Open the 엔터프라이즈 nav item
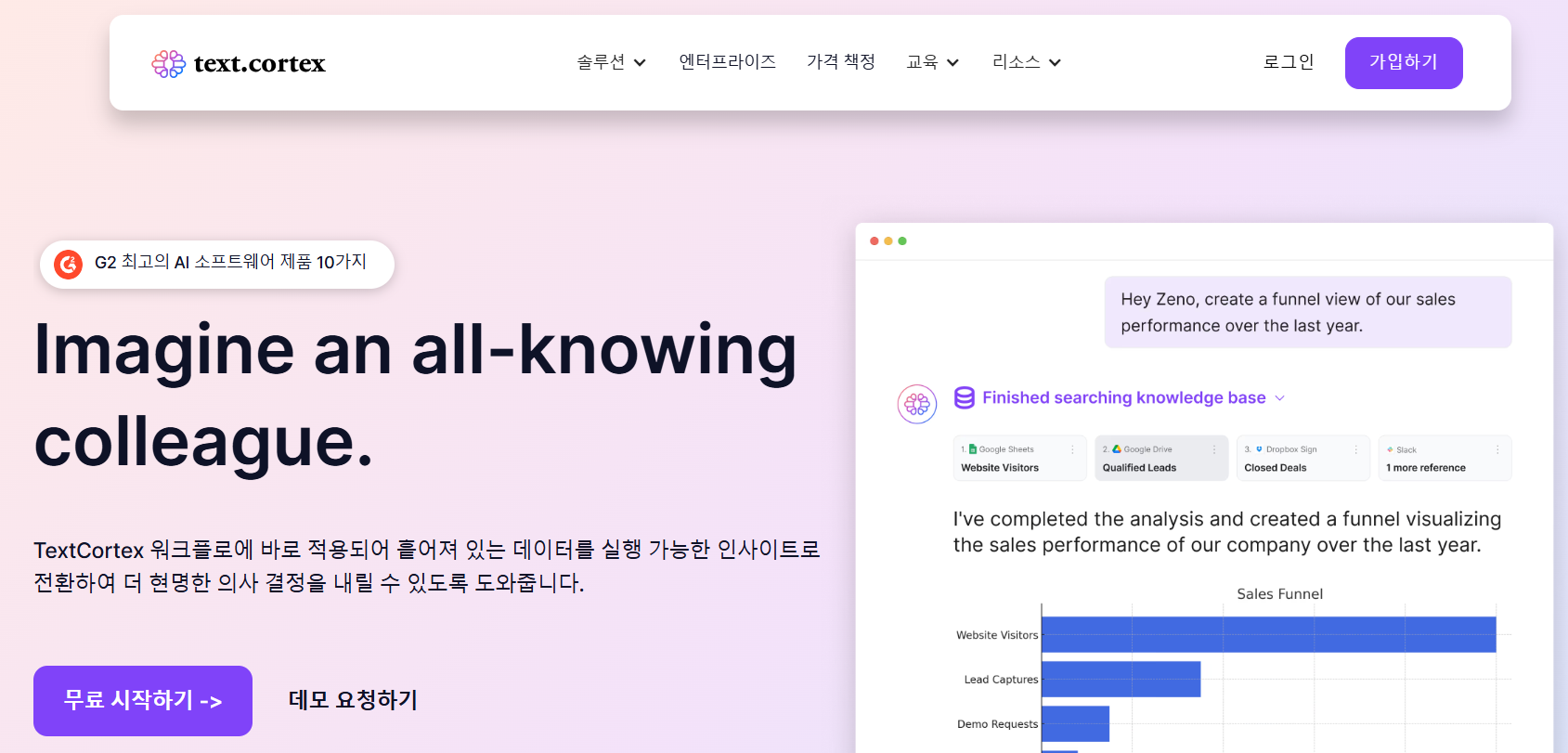The height and width of the screenshot is (753, 1568). pyautogui.click(x=727, y=62)
